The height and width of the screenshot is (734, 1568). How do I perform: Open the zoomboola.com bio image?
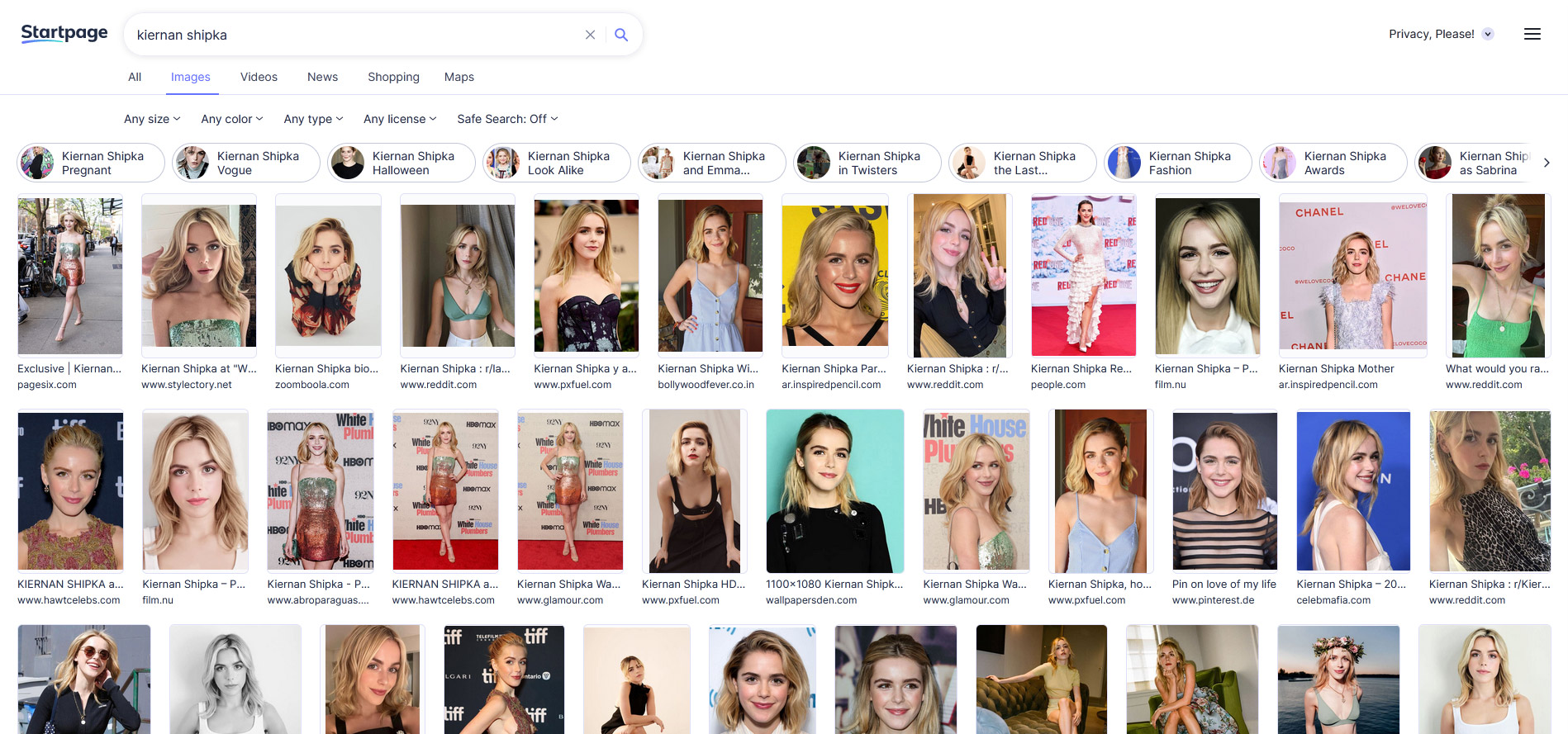[328, 275]
